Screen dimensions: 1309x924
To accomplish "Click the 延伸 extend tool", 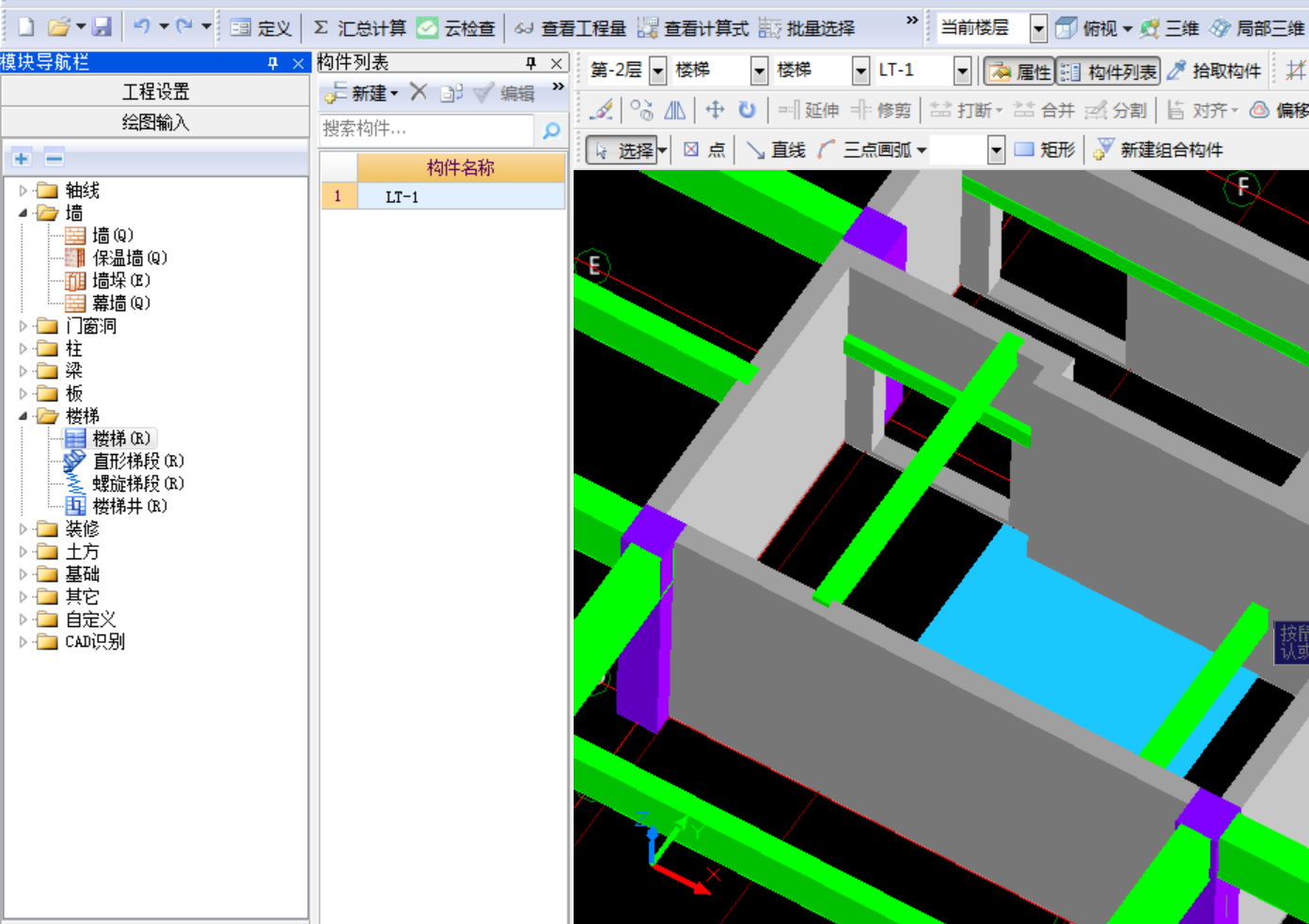I will pos(809,110).
